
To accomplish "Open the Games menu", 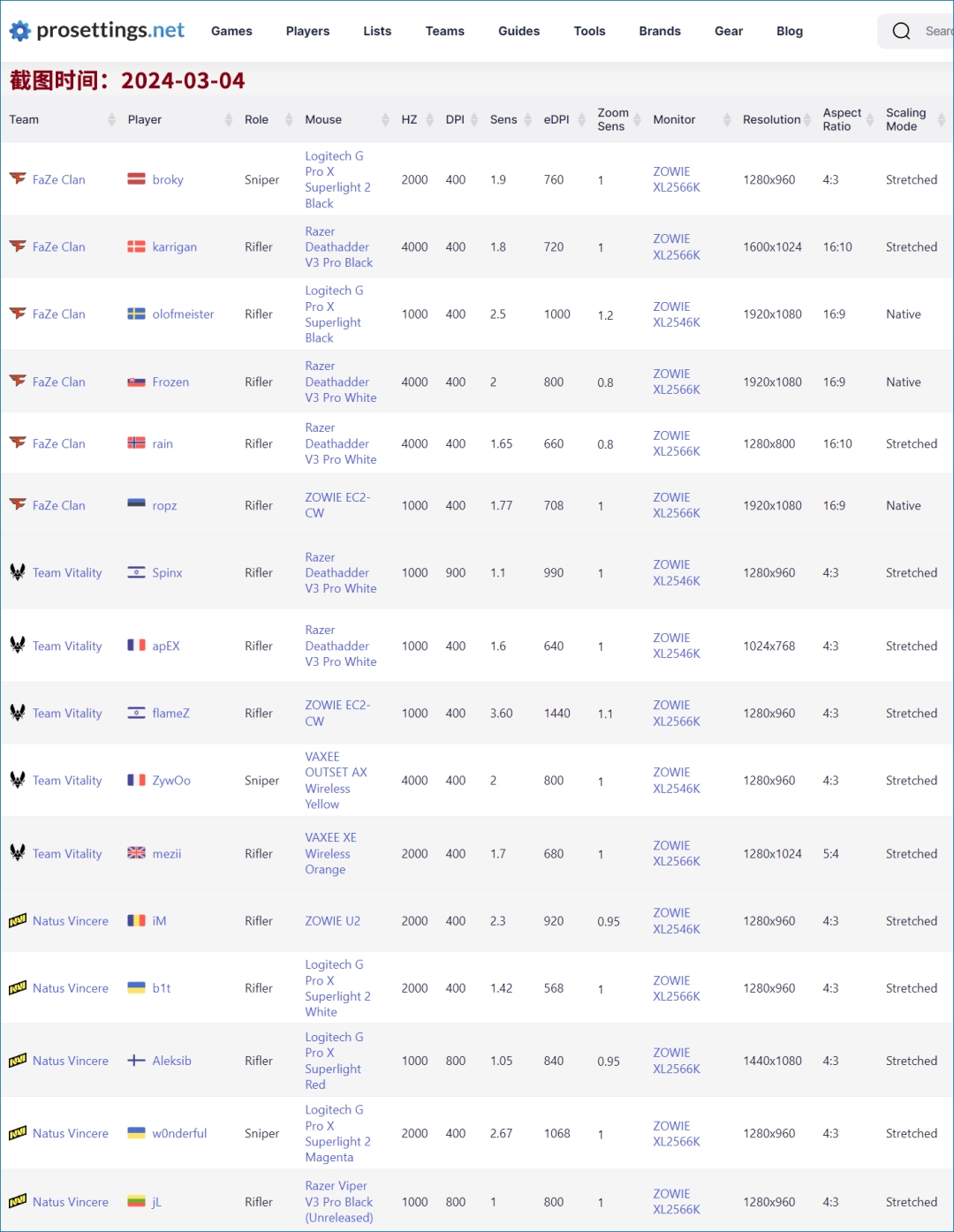I will tap(231, 31).
